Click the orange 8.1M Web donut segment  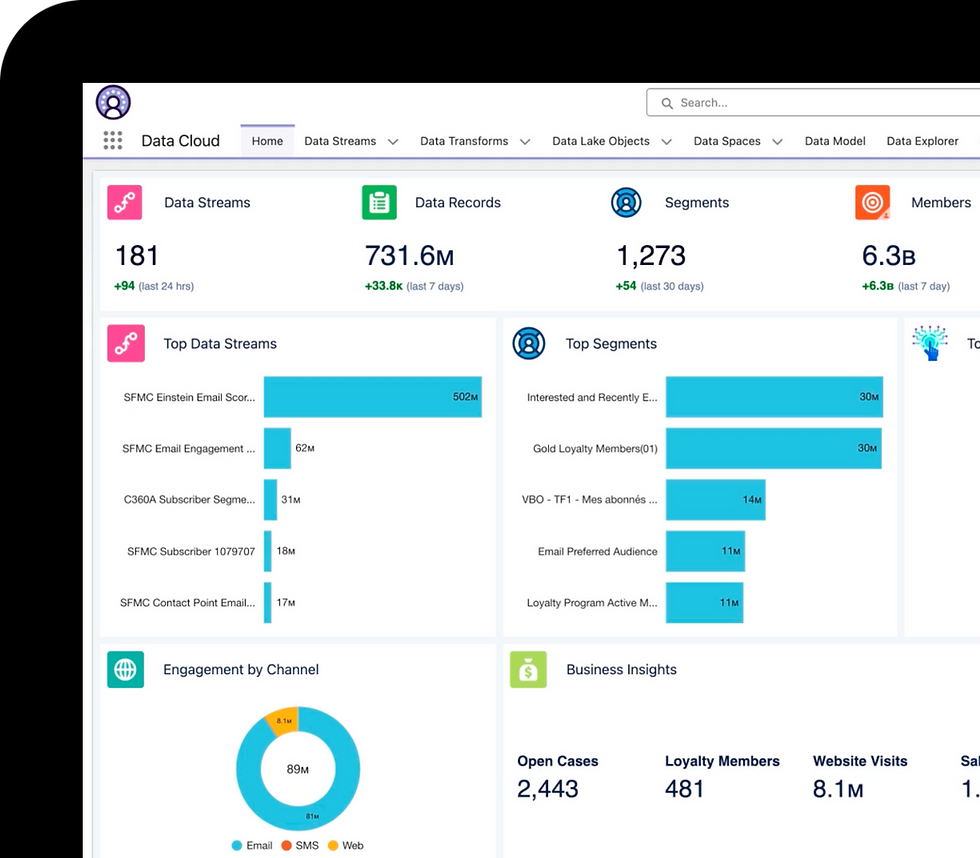point(284,721)
